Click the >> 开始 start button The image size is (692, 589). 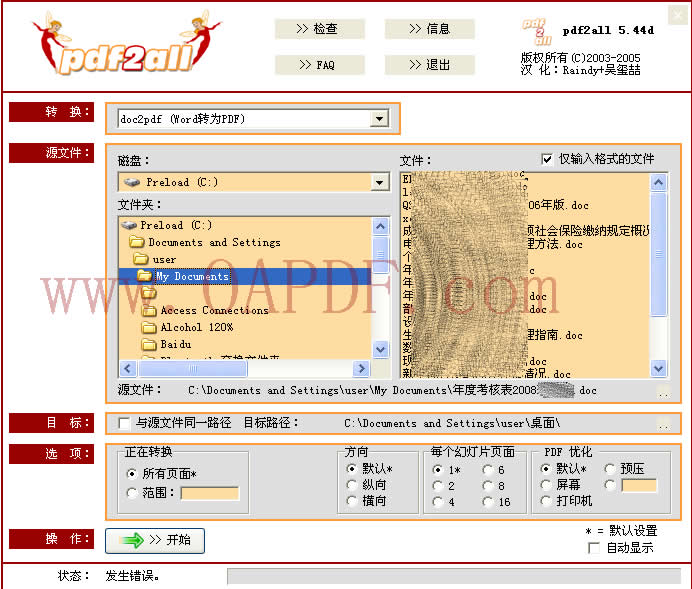(155, 540)
